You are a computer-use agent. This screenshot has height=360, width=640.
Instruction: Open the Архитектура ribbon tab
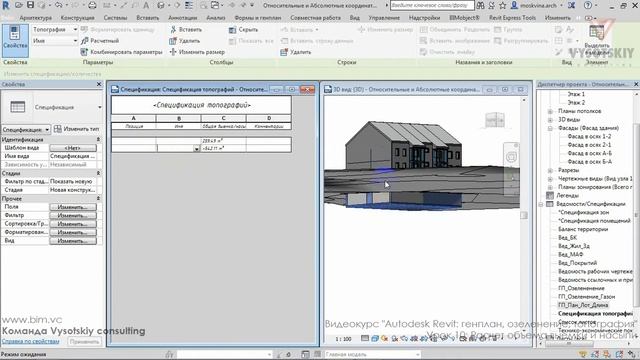coord(36,18)
